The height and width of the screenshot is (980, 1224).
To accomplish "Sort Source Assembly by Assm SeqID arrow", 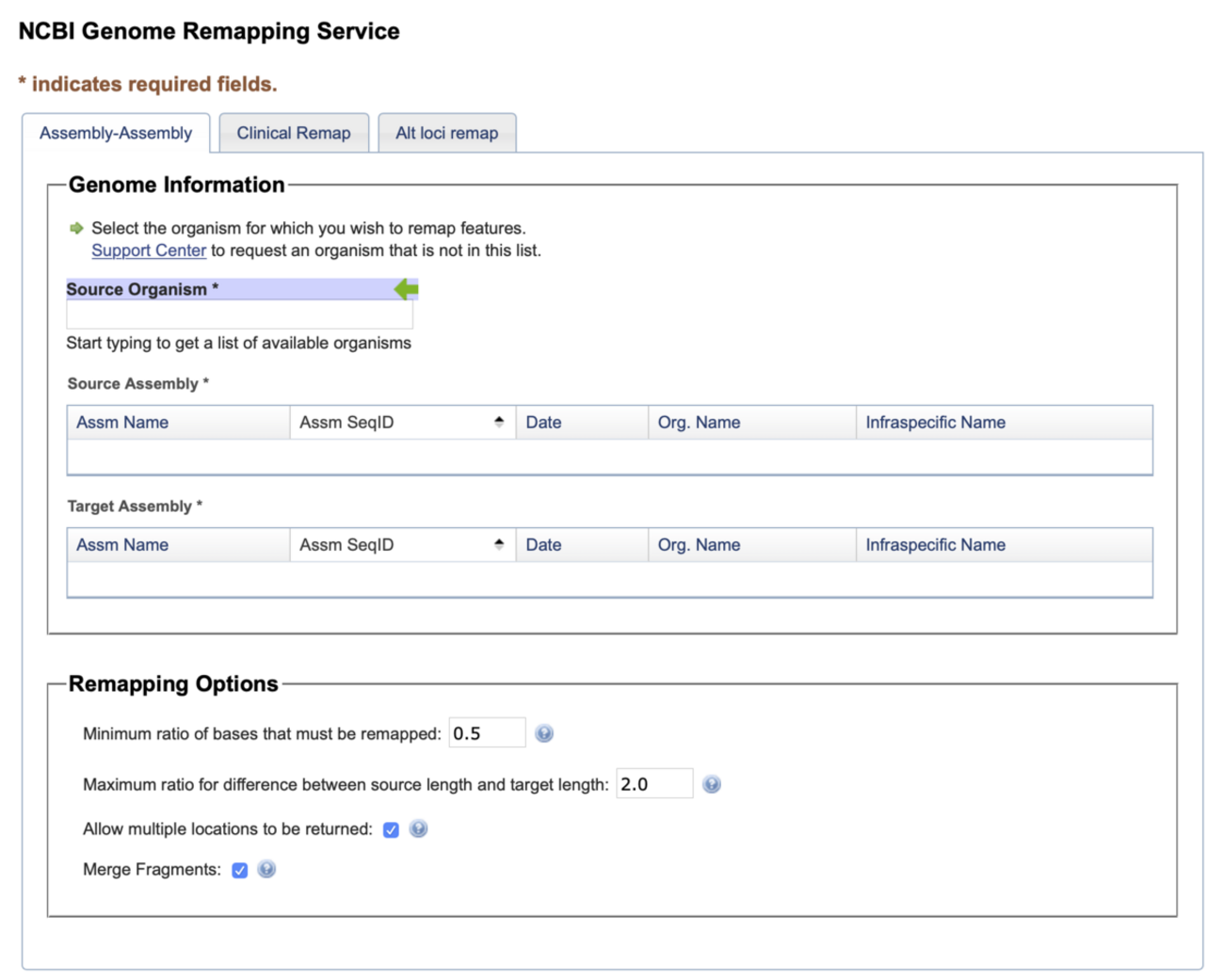I will pos(499,422).
